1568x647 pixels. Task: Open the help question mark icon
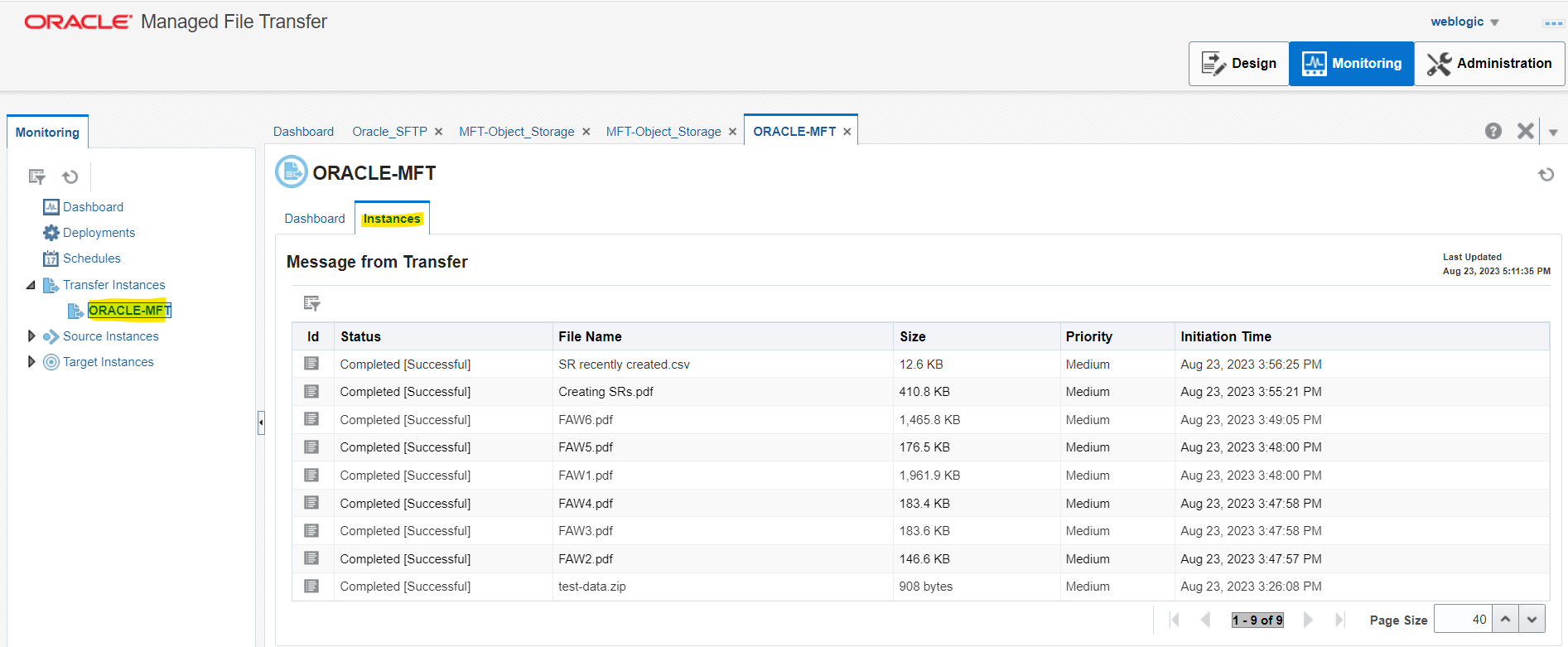(1493, 131)
